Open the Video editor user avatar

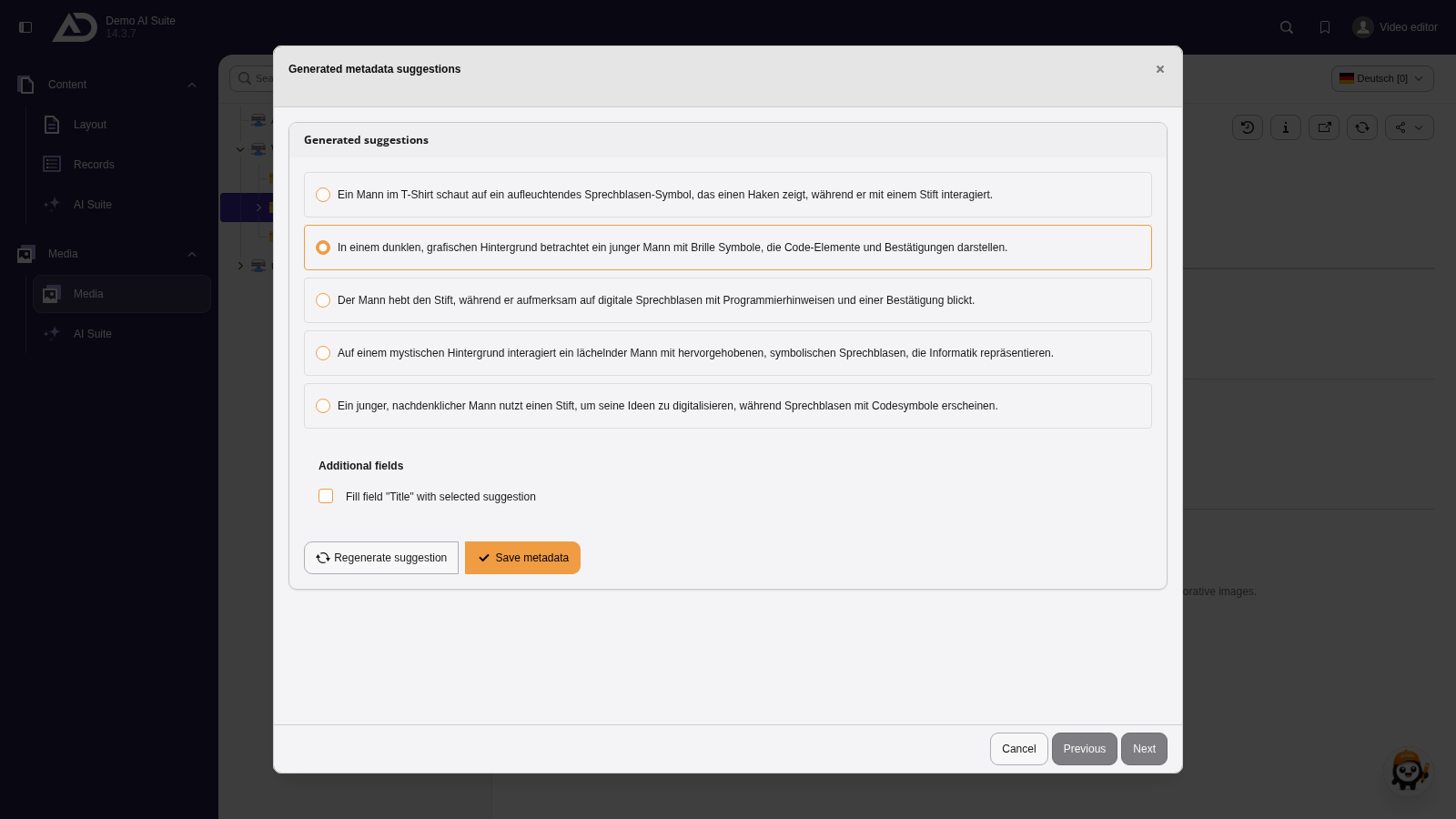[1362, 27]
